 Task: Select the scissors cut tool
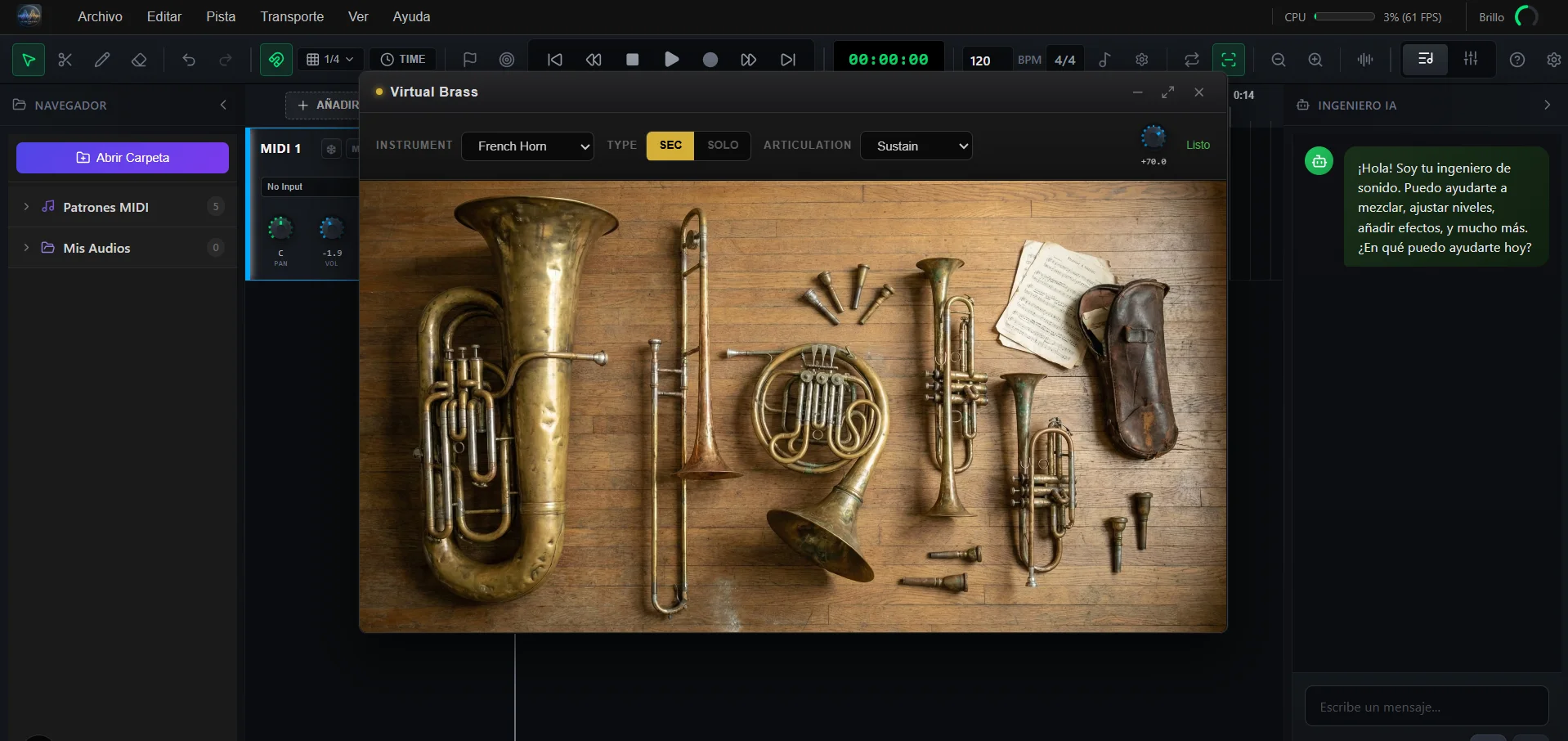[65, 60]
